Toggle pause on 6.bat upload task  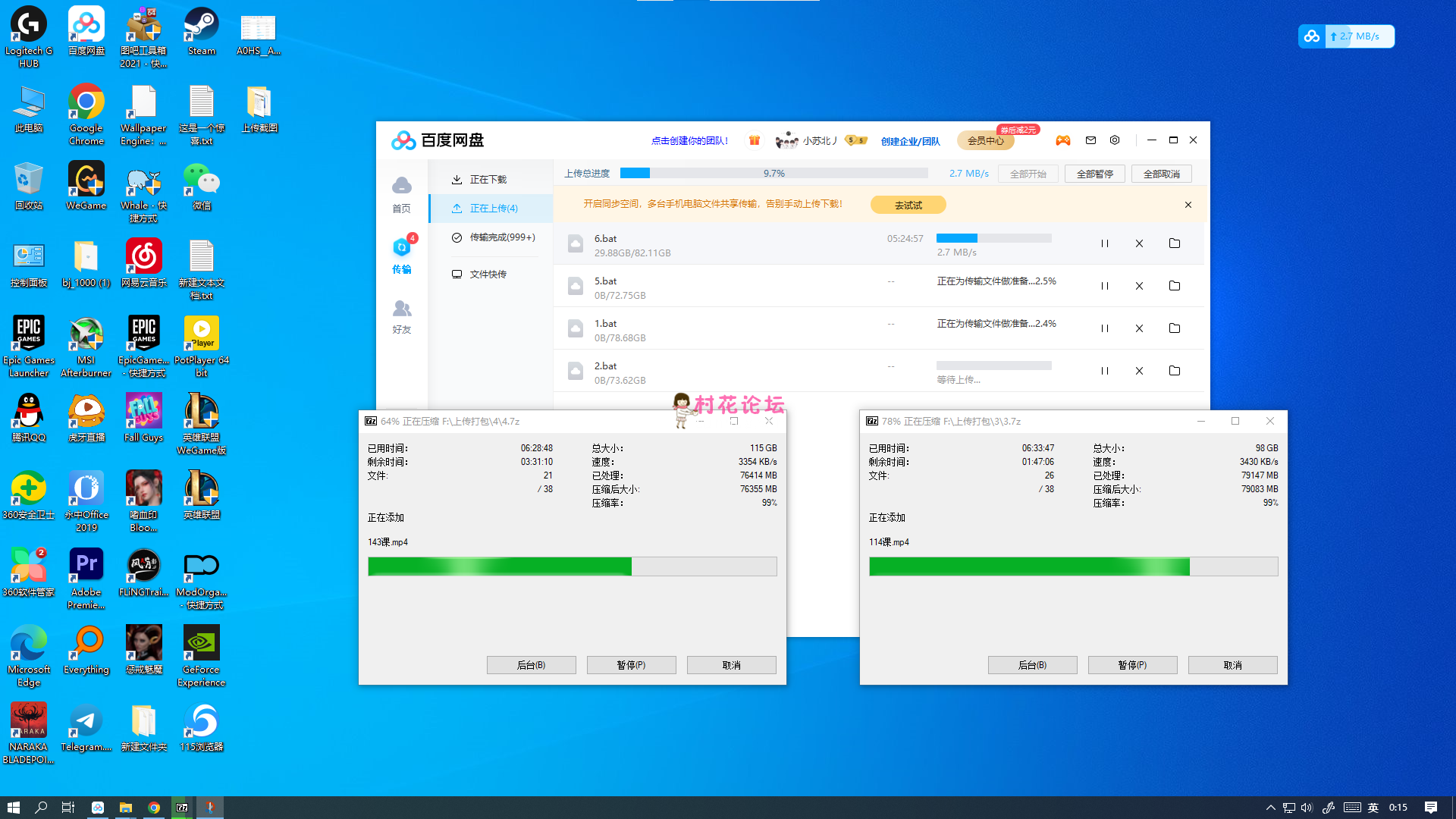tap(1105, 243)
